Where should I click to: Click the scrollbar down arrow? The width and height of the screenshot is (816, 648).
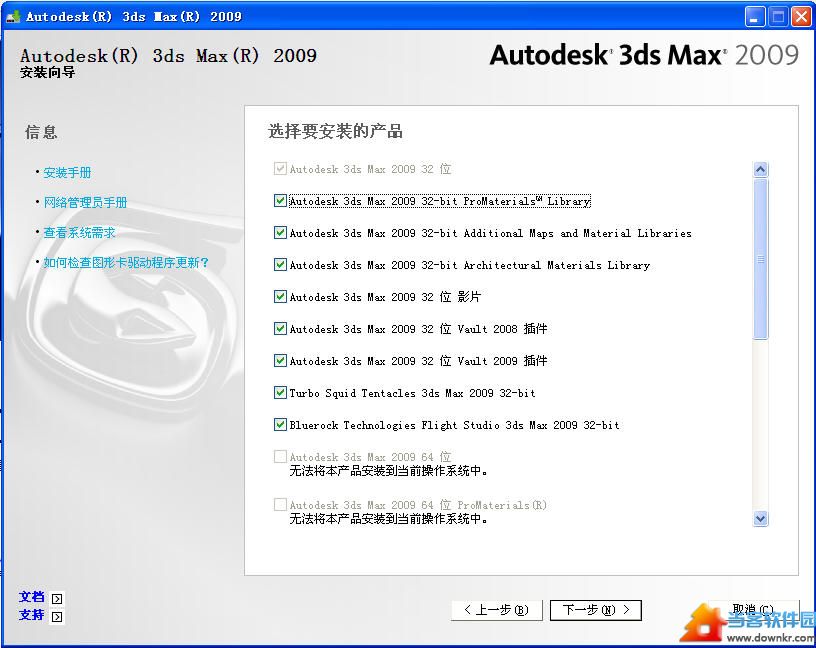[x=760, y=518]
